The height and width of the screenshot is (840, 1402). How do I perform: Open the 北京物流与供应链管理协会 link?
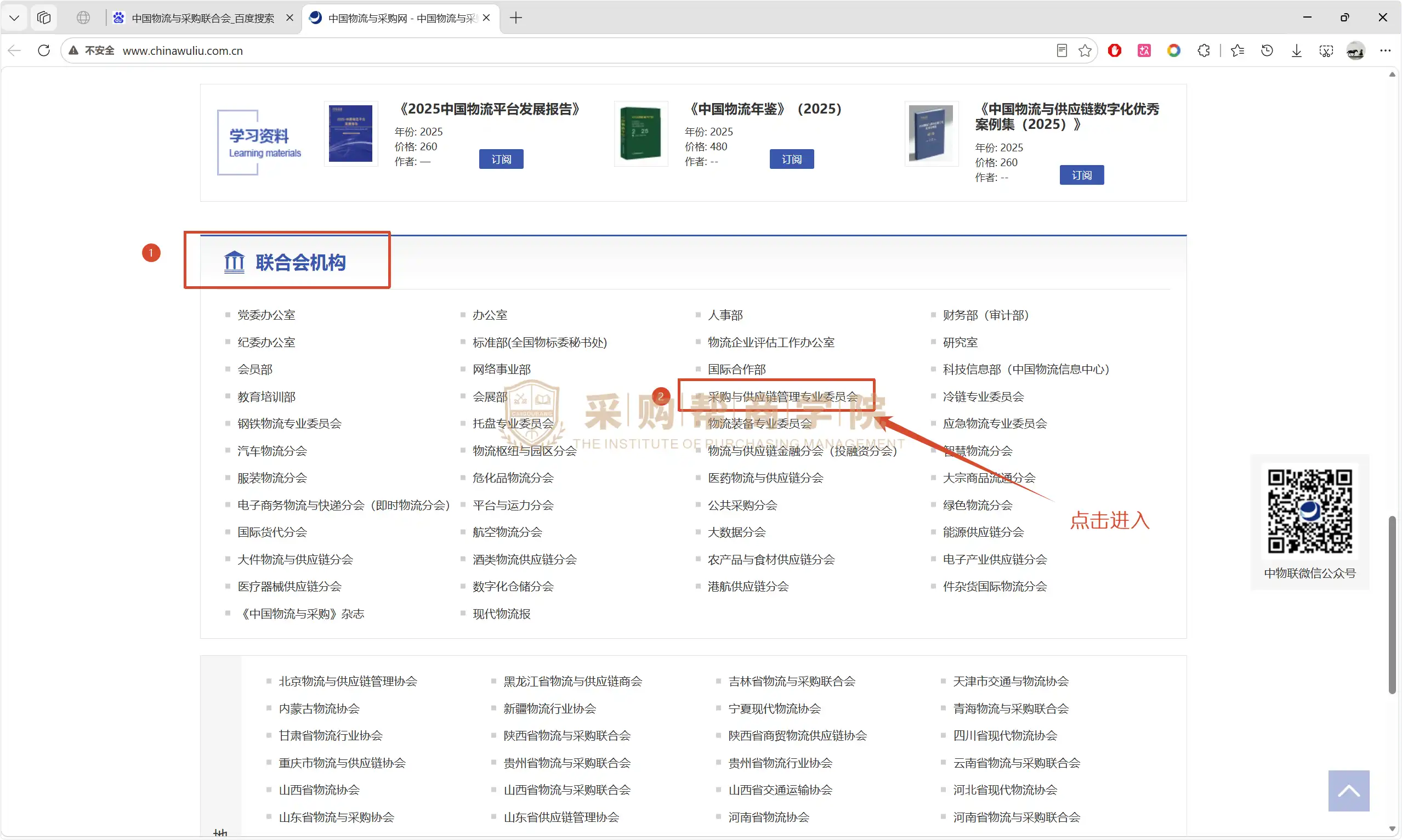click(x=348, y=681)
